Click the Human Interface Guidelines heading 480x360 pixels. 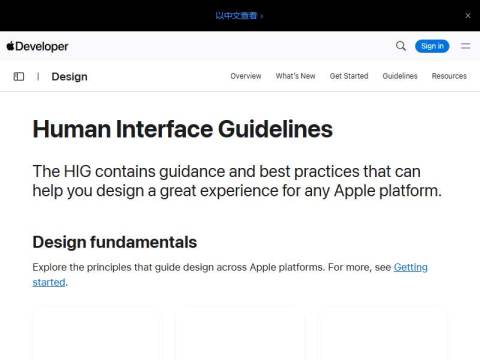click(183, 129)
